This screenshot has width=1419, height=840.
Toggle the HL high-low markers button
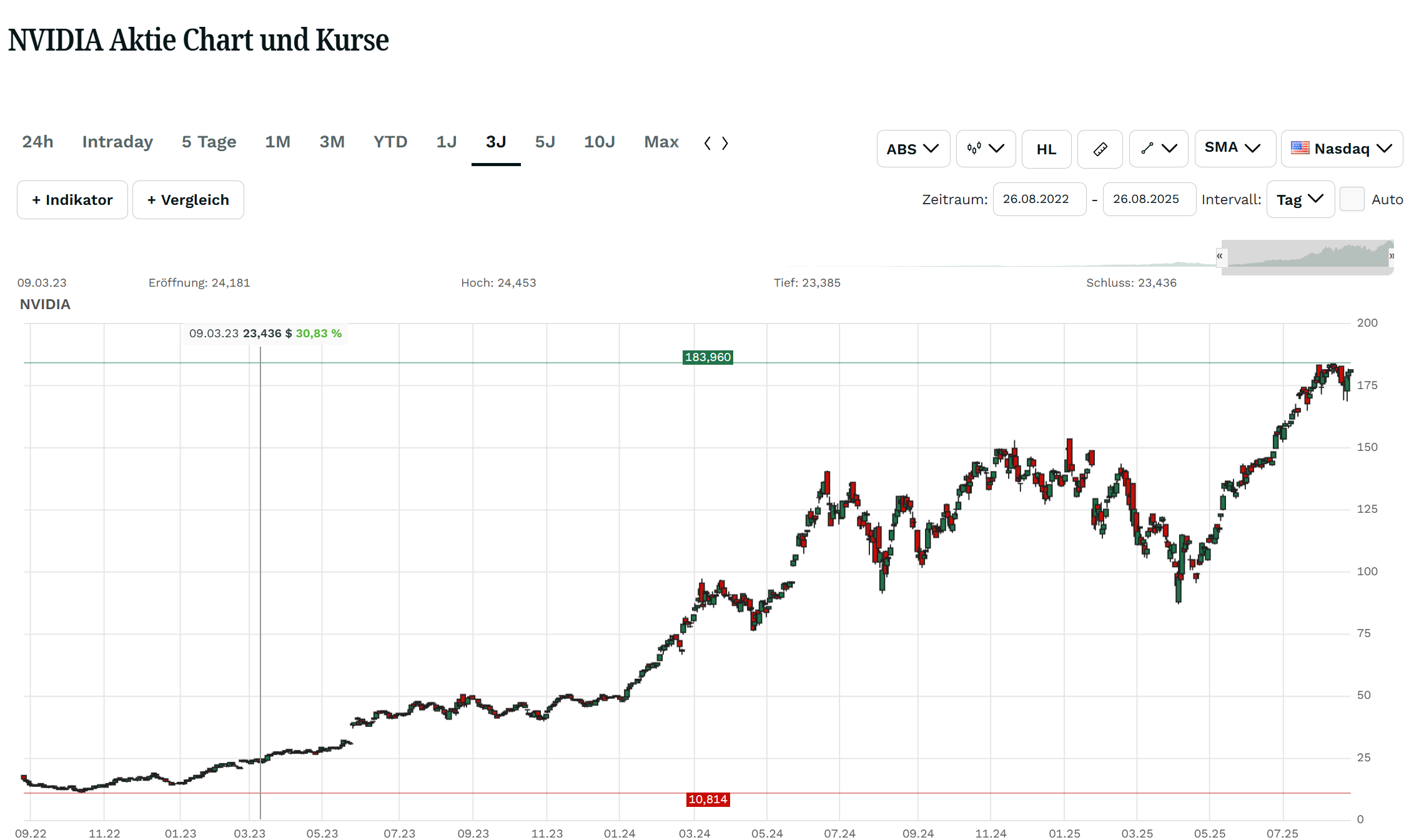(1046, 149)
